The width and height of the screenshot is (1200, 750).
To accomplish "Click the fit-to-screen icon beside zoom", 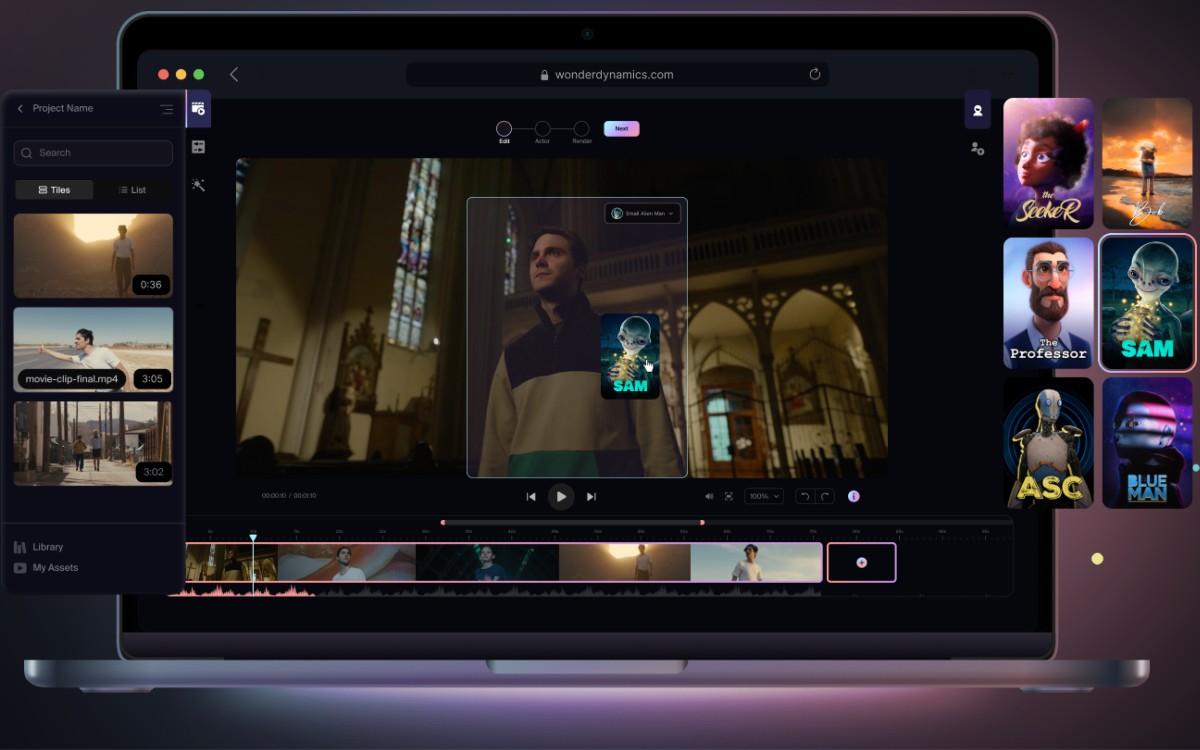I will click(x=728, y=496).
